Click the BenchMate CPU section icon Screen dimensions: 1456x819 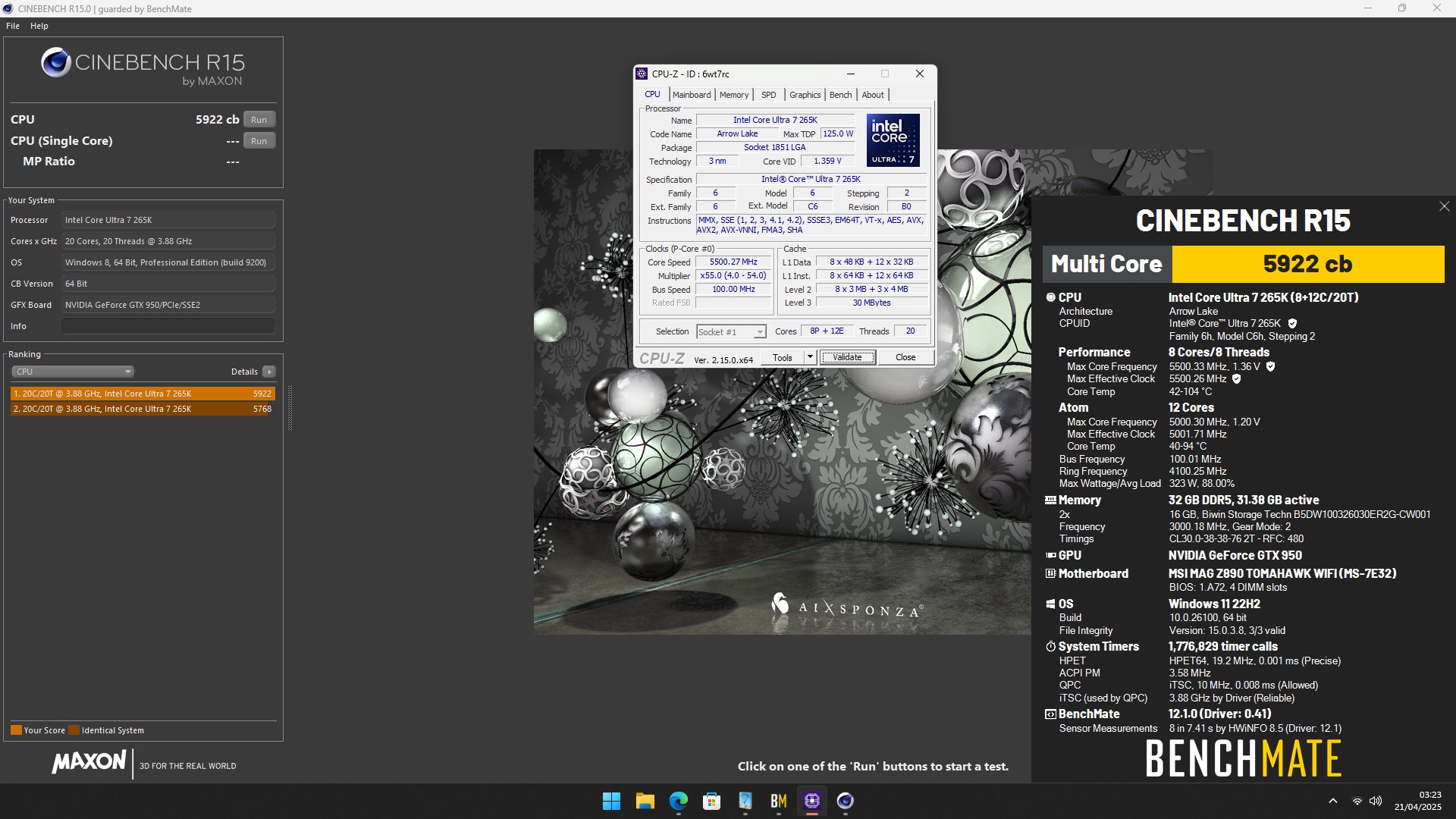click(x=1050, y=297)
